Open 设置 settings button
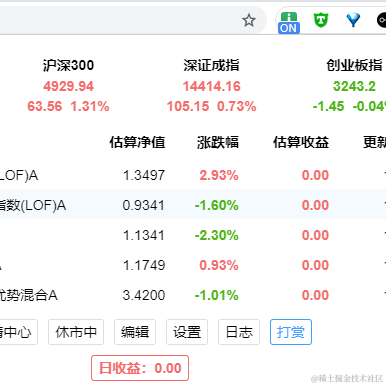Image resolution: width=386 pixels, height=386 pixels. (x=187, y=332)
